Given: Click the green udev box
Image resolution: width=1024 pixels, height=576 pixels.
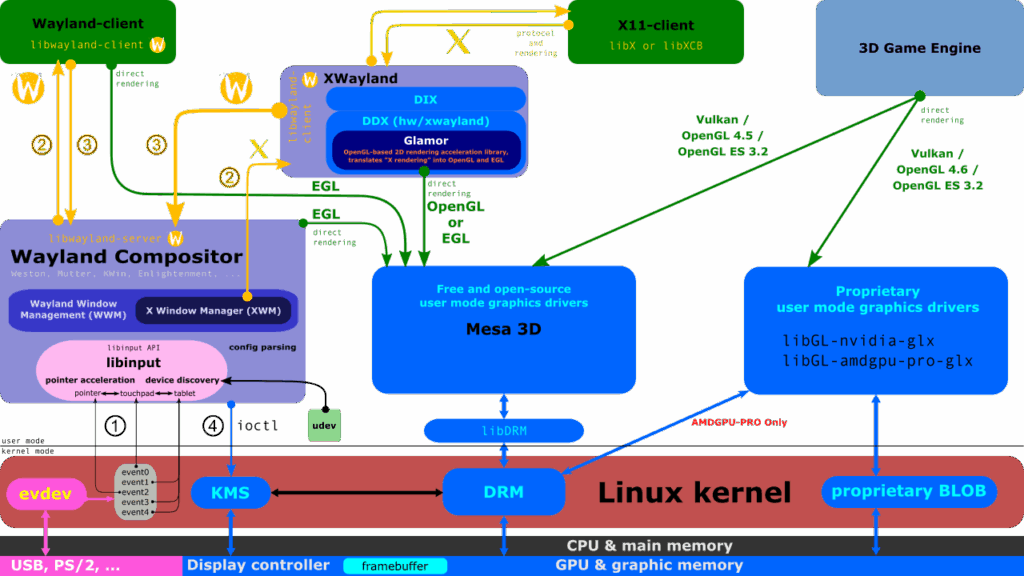Looking at the screenshot, I should pyautogui.click(x=325, y=425).
